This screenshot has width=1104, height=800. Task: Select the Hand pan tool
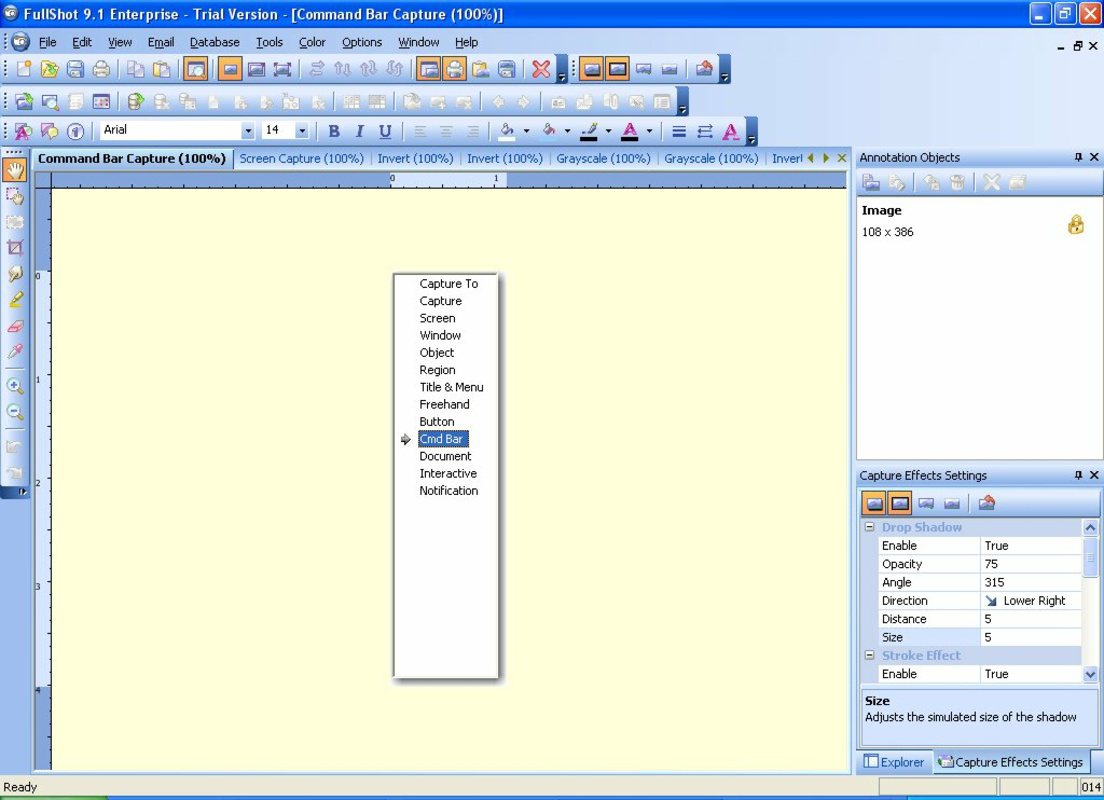click(15, 170)
